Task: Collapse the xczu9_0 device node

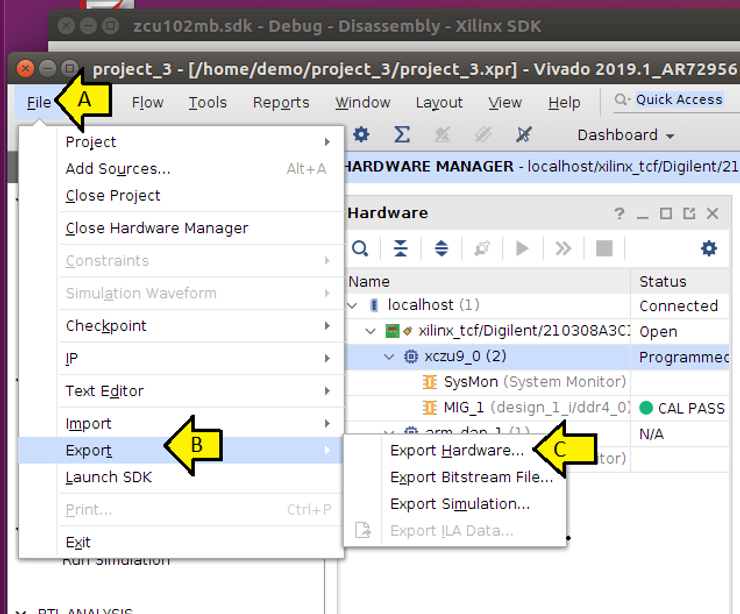Action: point(390,357)
